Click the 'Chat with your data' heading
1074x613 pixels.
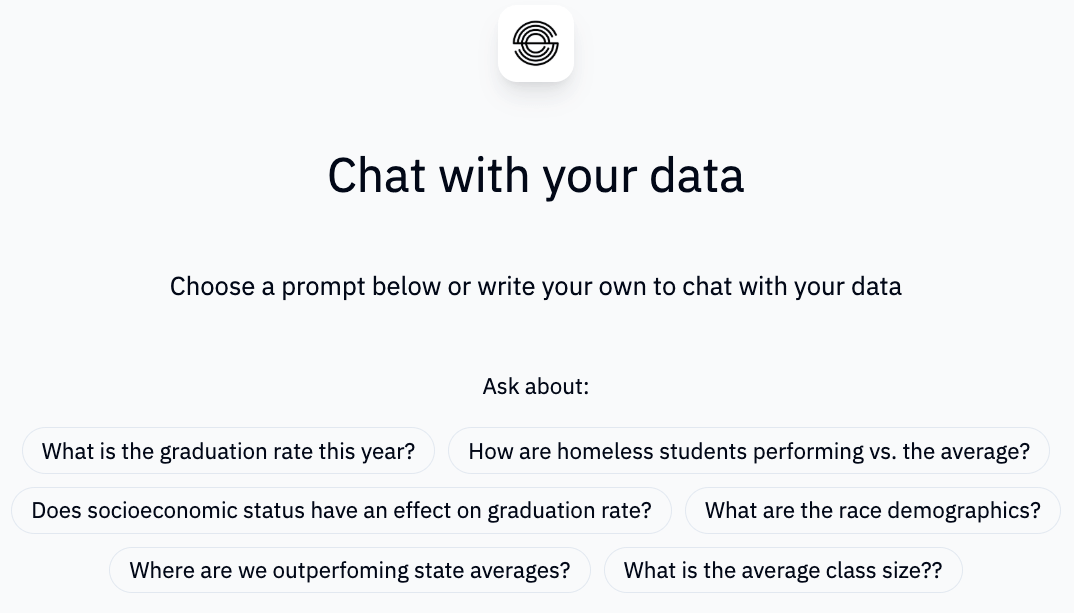[536, 175]
